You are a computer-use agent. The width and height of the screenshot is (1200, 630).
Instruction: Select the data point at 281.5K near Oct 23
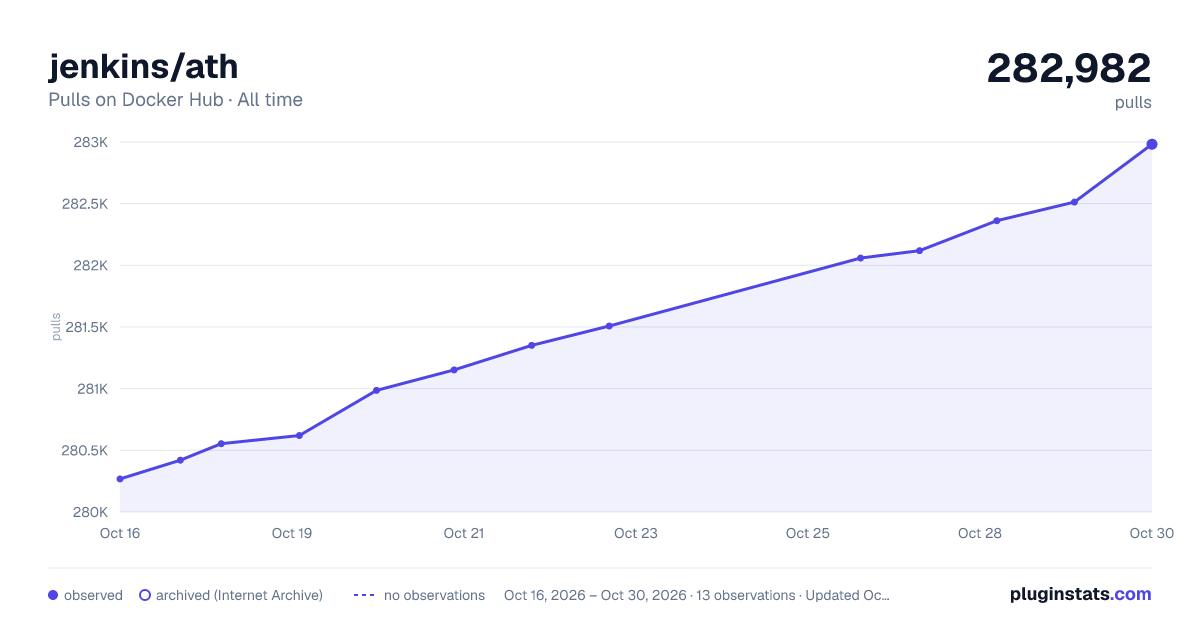(x=608, y=326)
